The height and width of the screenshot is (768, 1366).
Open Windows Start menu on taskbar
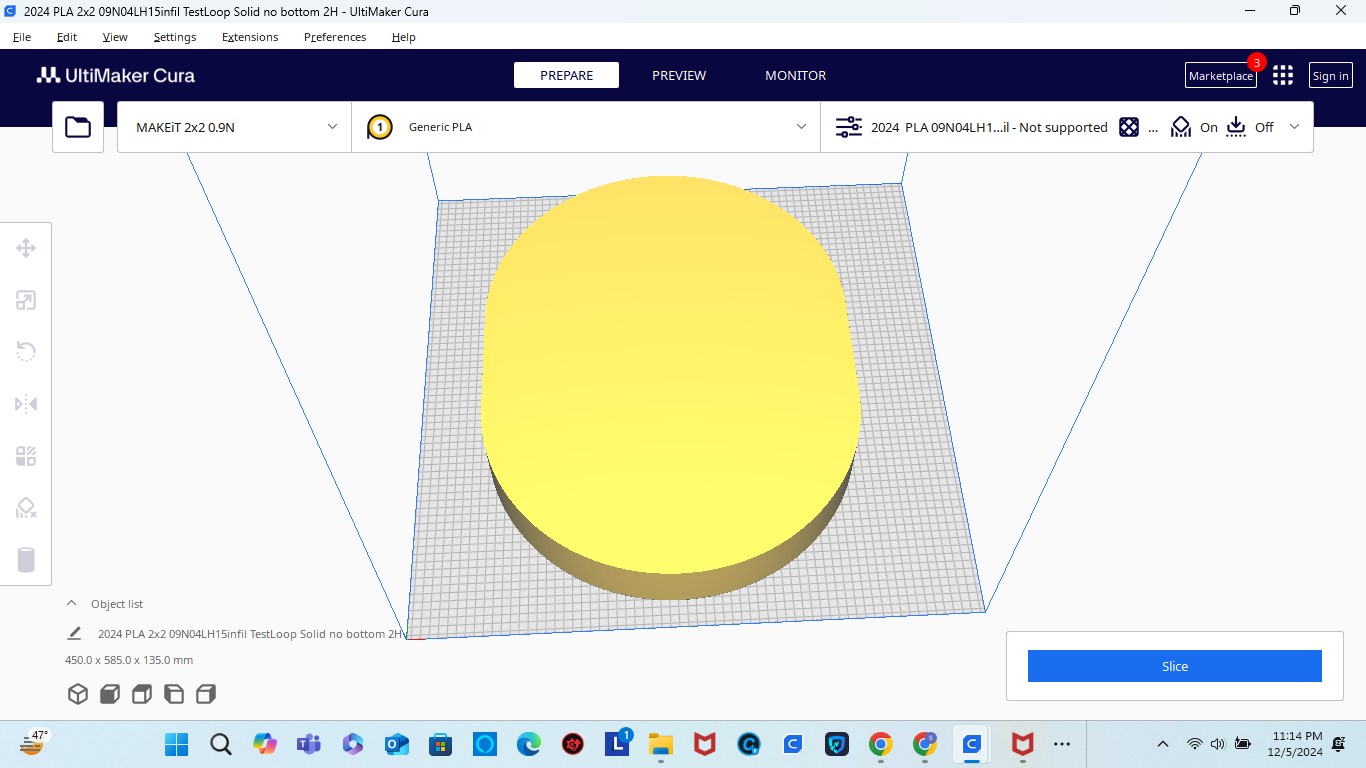coord(176,744)
